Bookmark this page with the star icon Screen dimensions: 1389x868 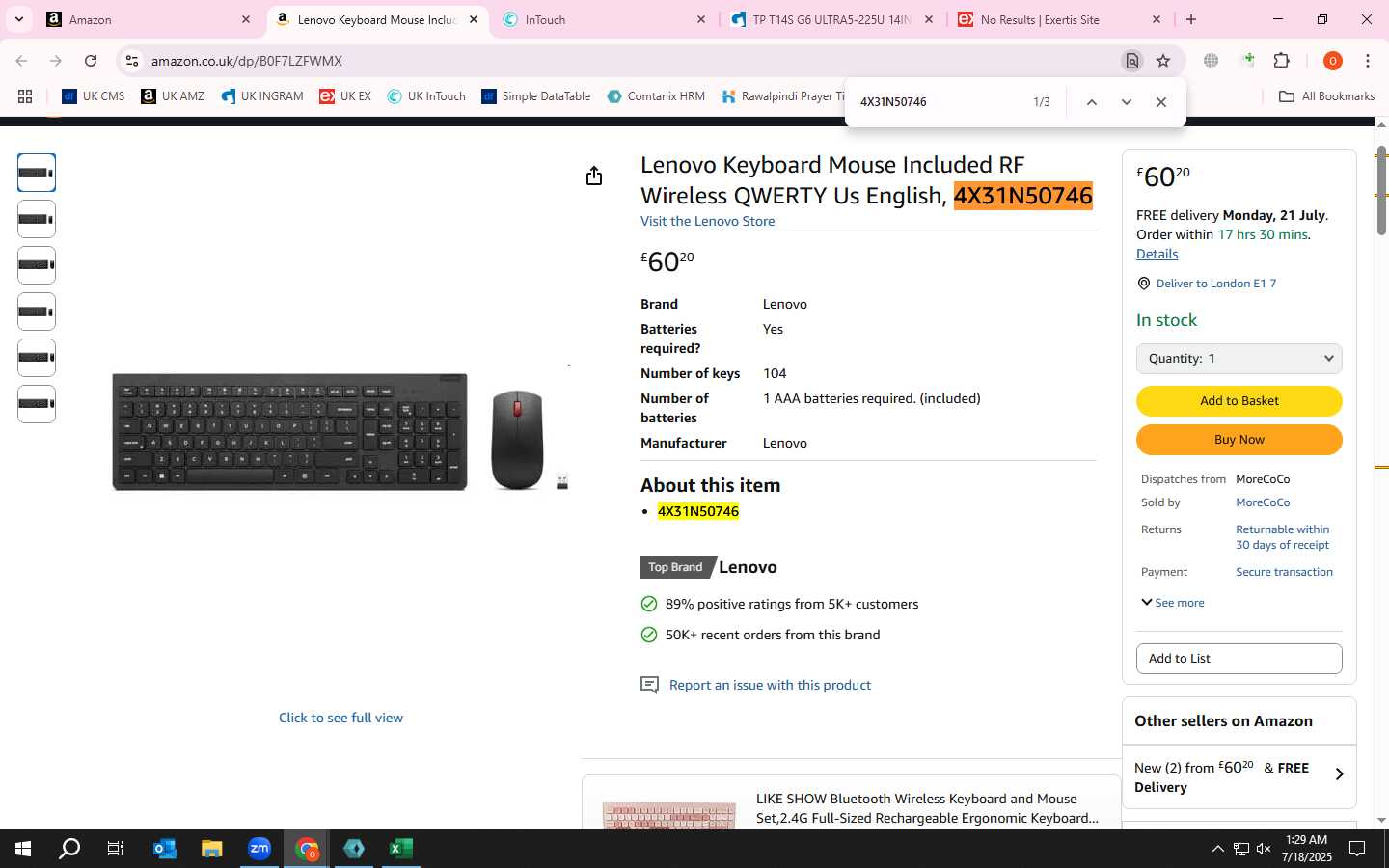click(x=1163, y=61)
